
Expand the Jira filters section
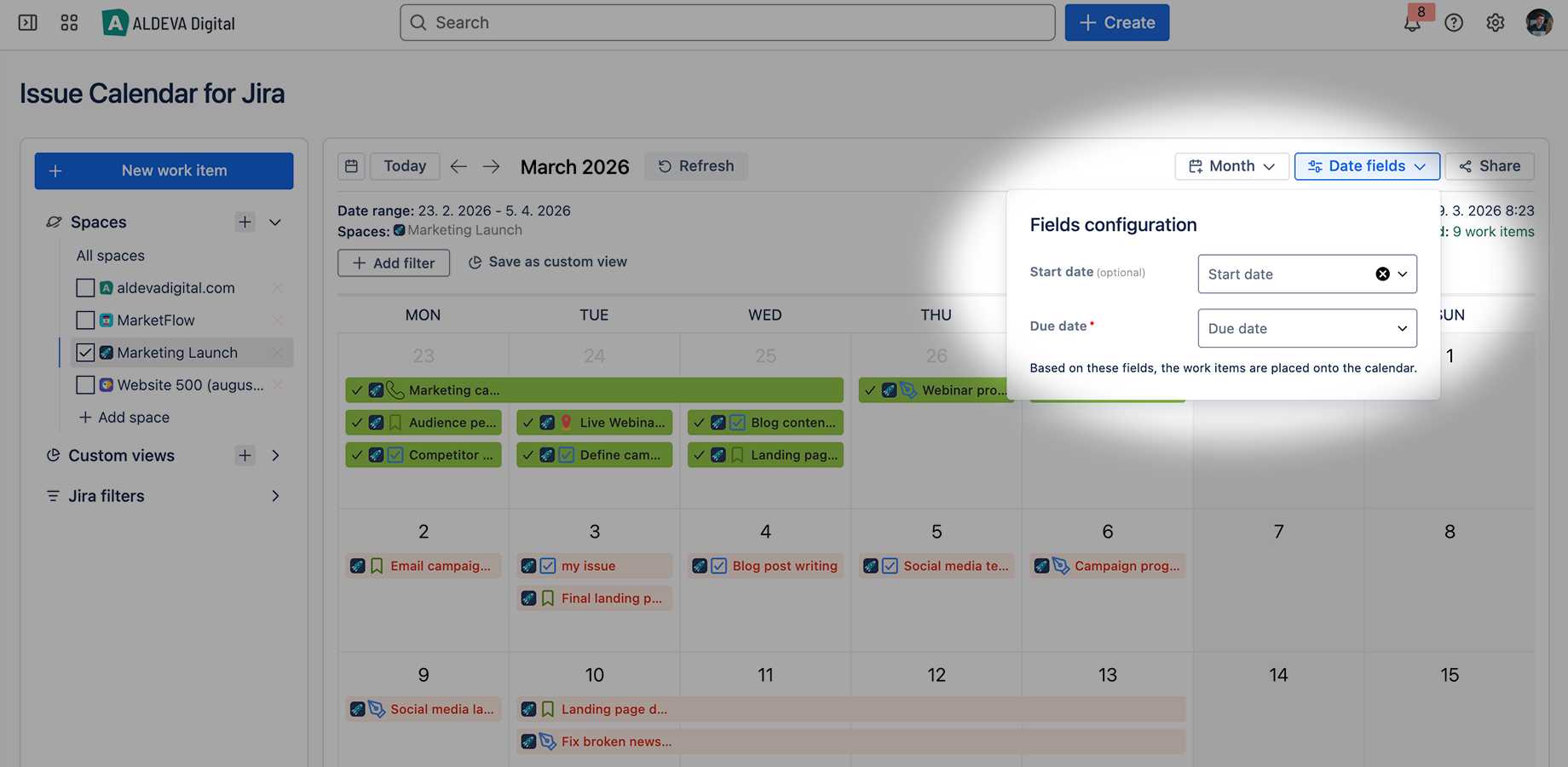pyautogui.click(x=275, y=495)
